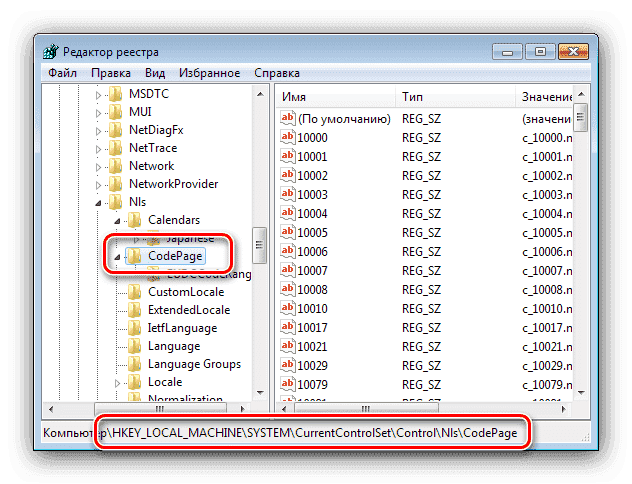Select the 10029 registry value entry
This screenshot has height=484, width=632.
313,365
